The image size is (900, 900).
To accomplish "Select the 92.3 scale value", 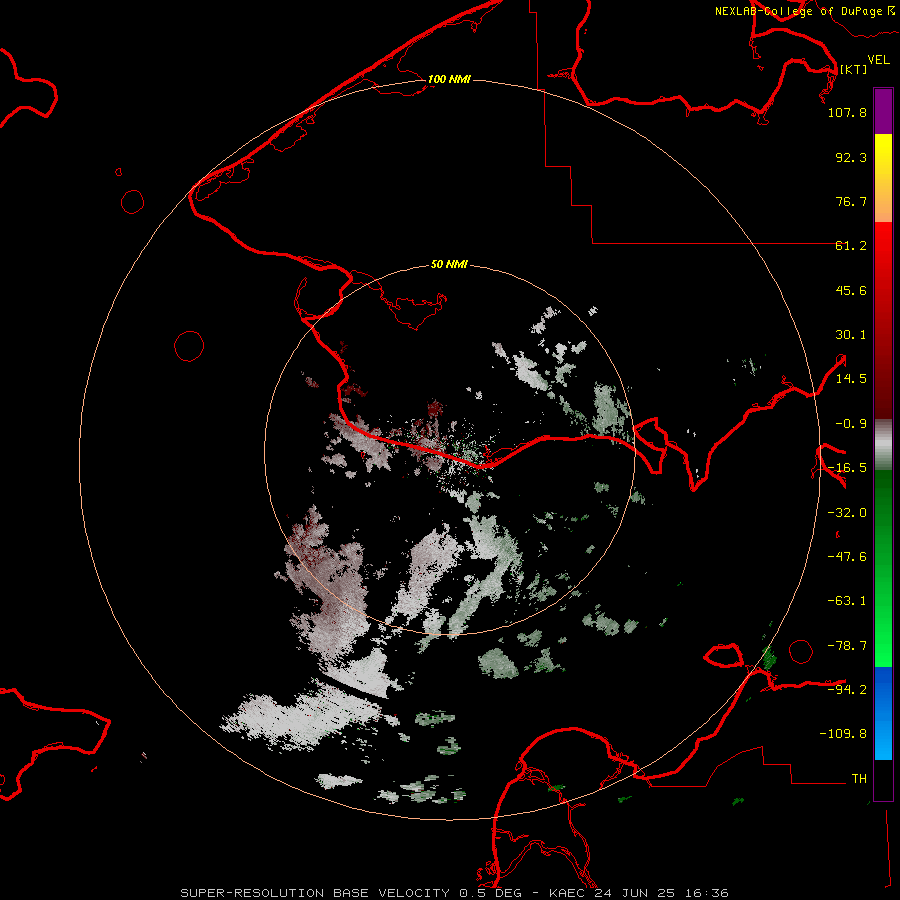I will [x=851, y=157].
